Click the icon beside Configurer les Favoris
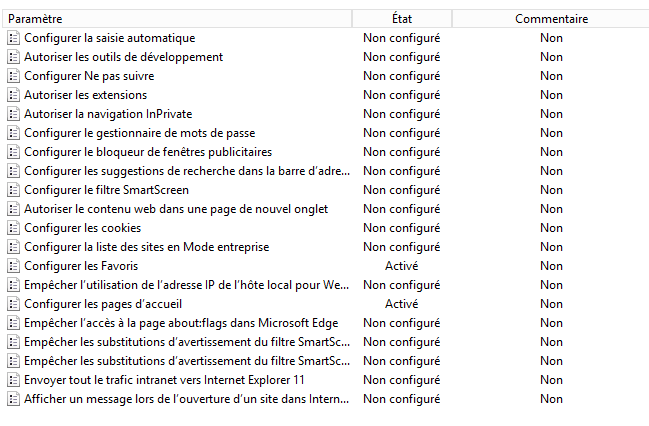Screen dimensions: 649x426 (x=14, y=266)
